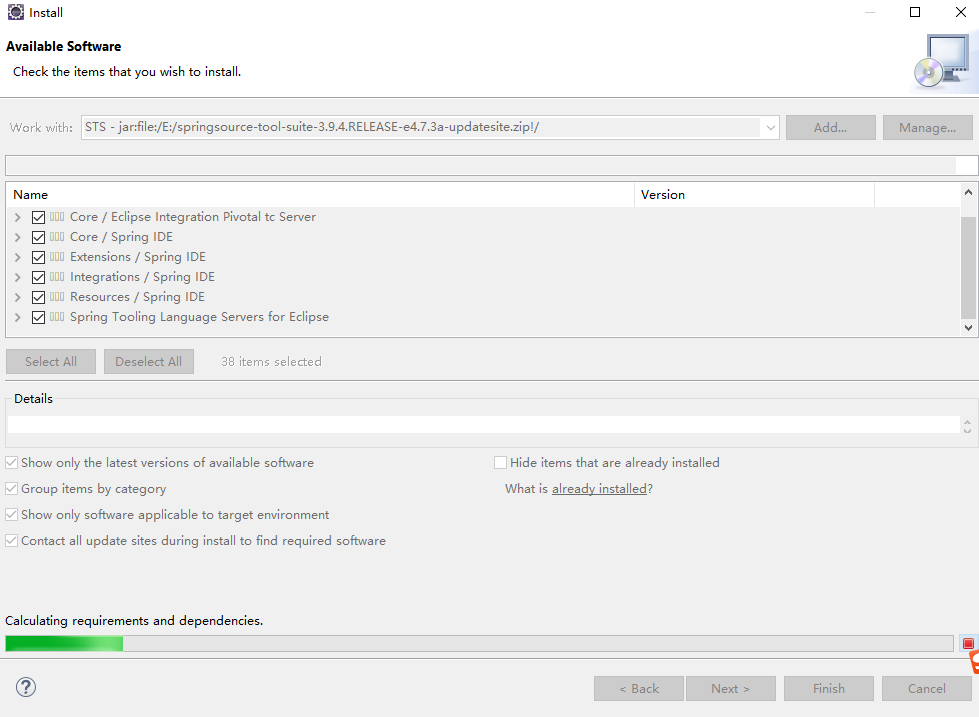The image size is (979, 717).
Task: Click the software list scrollbar down arrow
Action: click(x=968, y=327)
